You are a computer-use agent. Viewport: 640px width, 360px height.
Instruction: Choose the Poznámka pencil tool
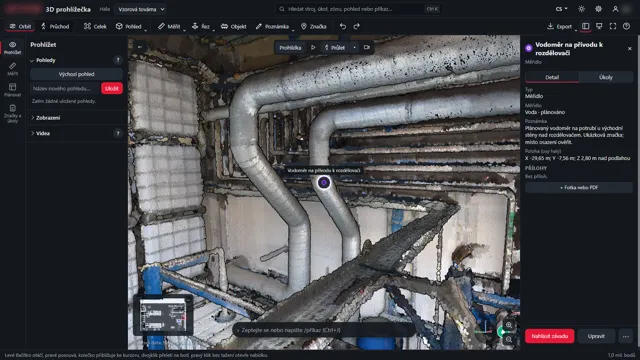[x=272, y=27]
